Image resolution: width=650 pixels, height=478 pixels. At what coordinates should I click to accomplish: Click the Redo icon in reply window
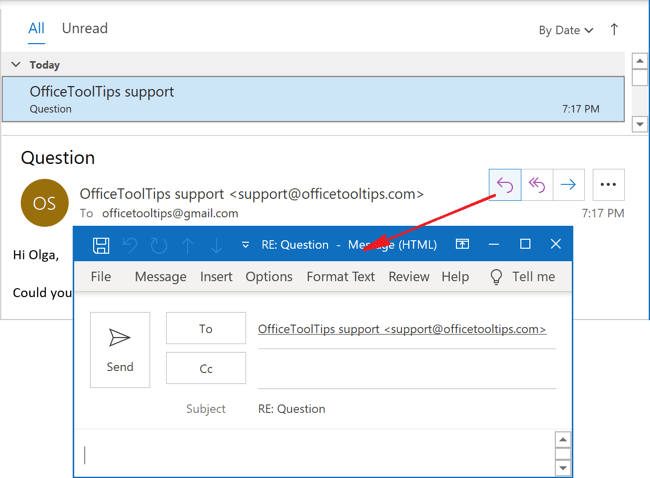(159, 245)
